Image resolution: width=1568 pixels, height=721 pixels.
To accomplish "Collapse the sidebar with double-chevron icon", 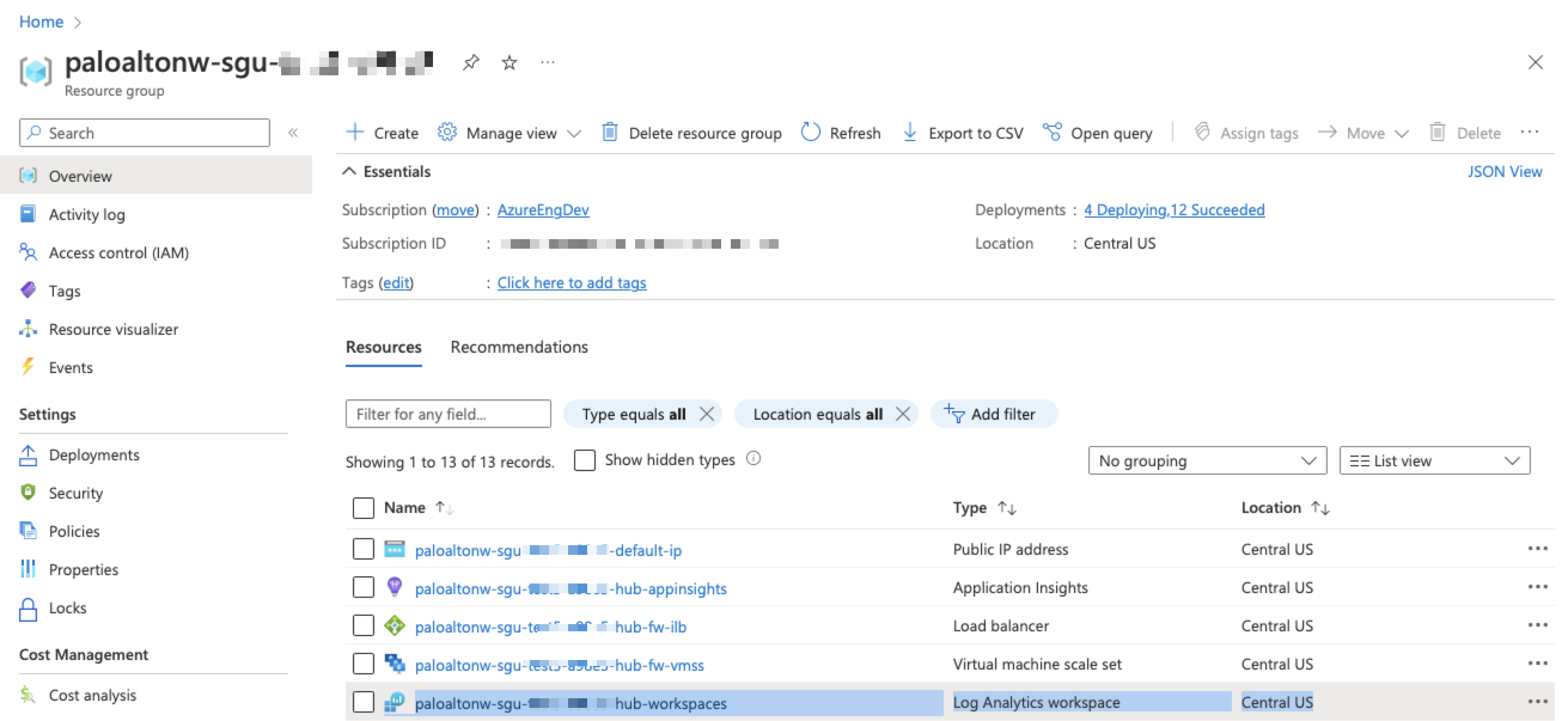I will tap(293, 133).
